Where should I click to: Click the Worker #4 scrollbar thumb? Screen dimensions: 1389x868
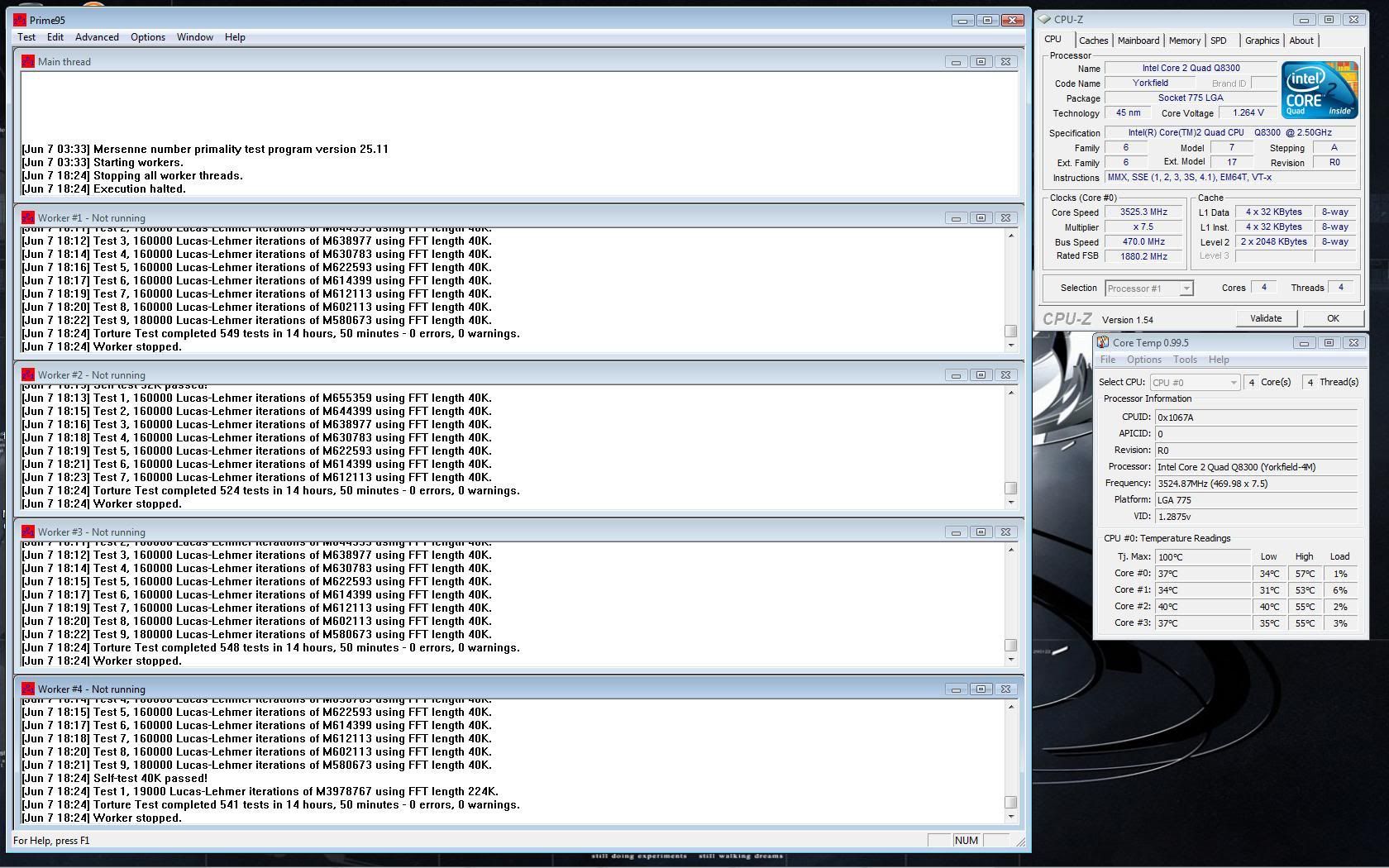(1010, 803)
